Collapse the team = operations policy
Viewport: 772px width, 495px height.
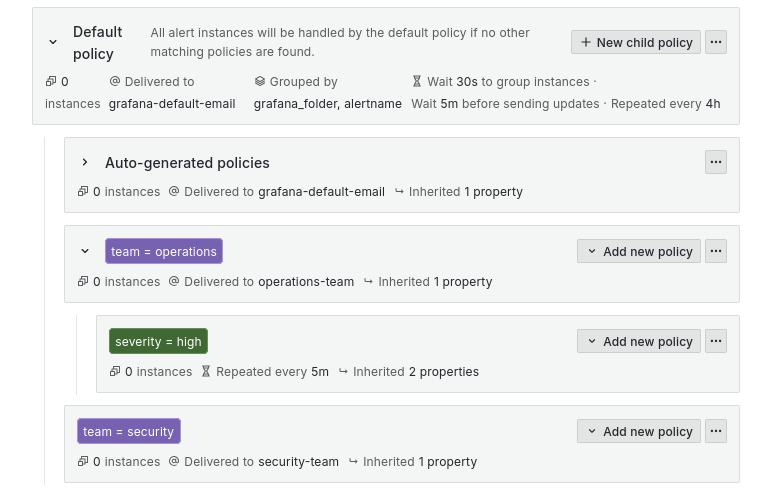tap(85, 252)
